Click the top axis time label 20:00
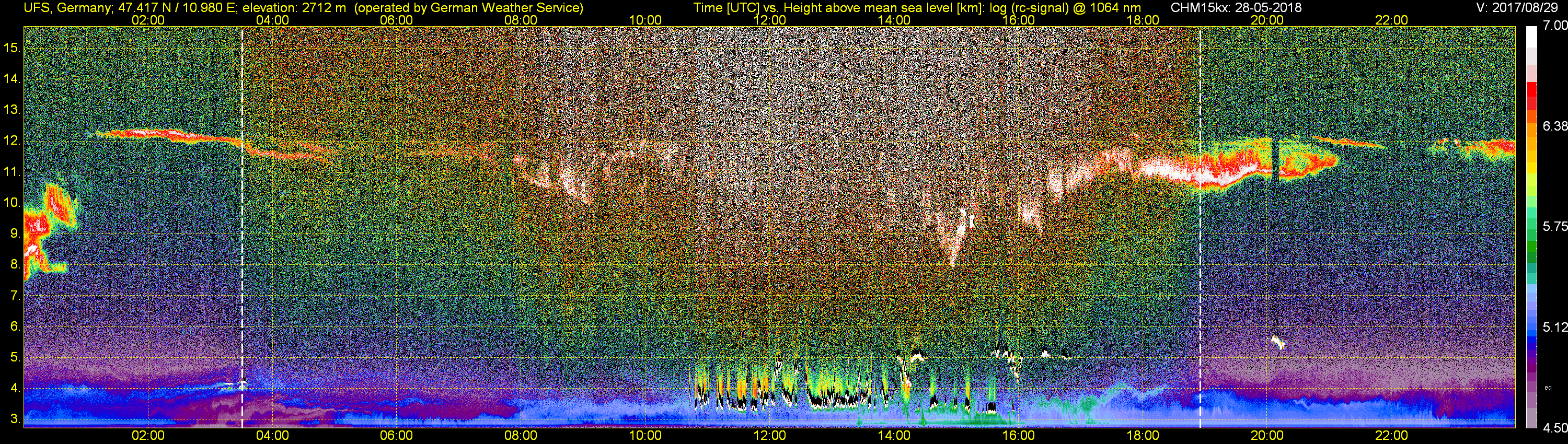 pos(1267,20)
